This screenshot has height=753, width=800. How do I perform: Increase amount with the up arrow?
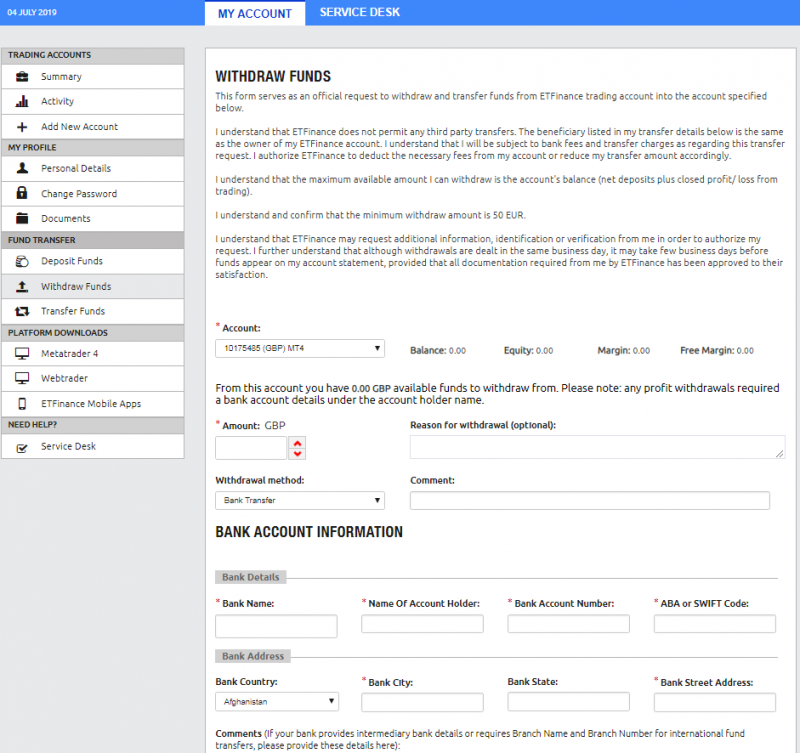[297, 443]
